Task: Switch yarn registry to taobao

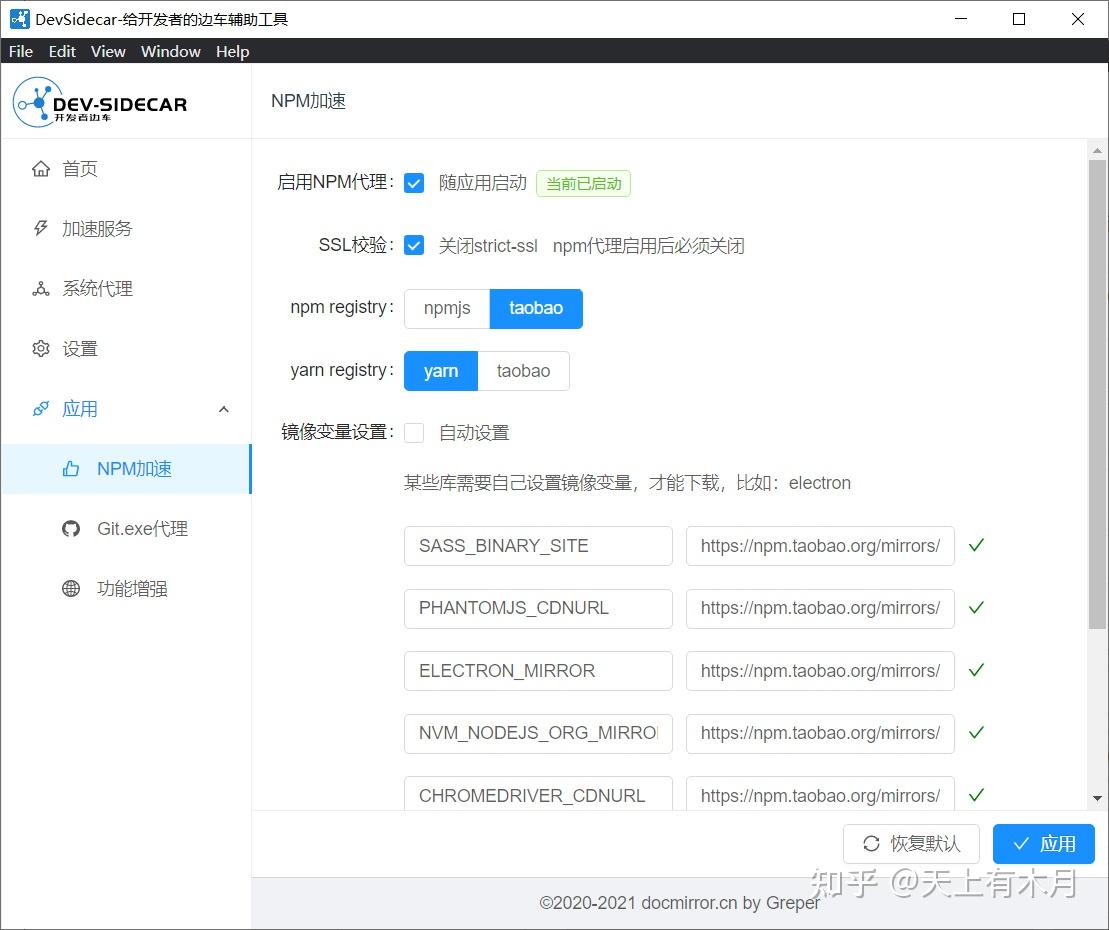Action: point(523,370)
